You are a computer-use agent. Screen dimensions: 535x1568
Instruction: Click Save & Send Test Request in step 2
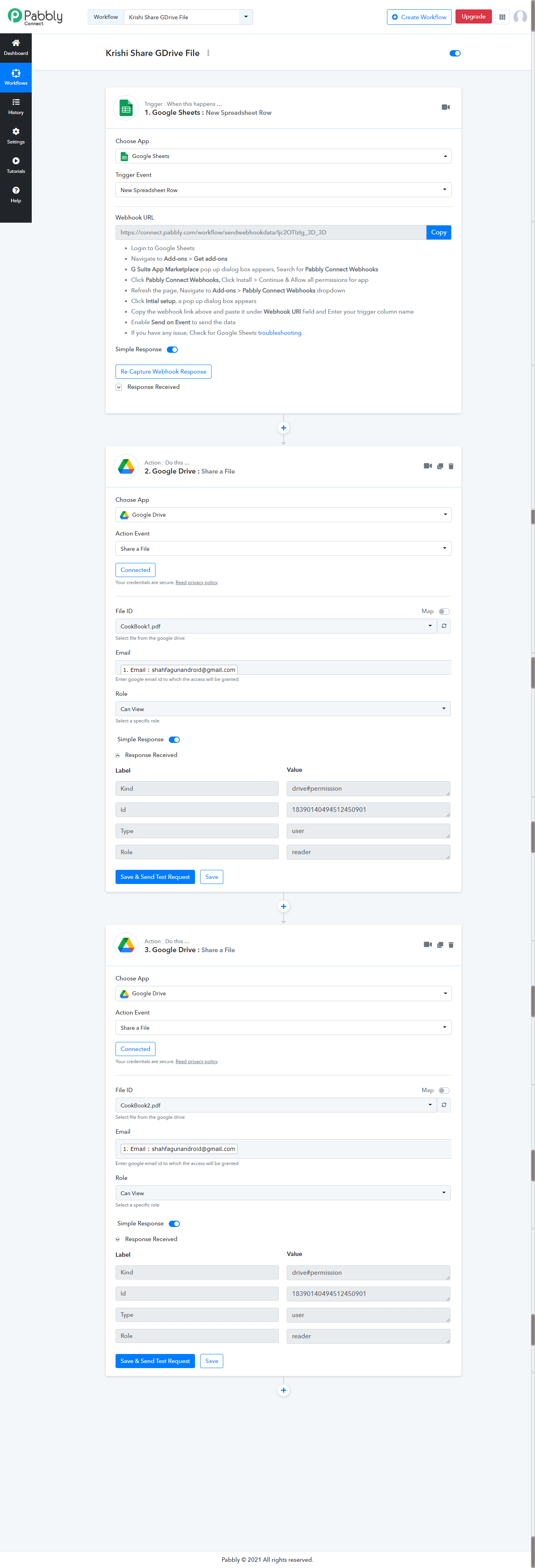[155, 877]
